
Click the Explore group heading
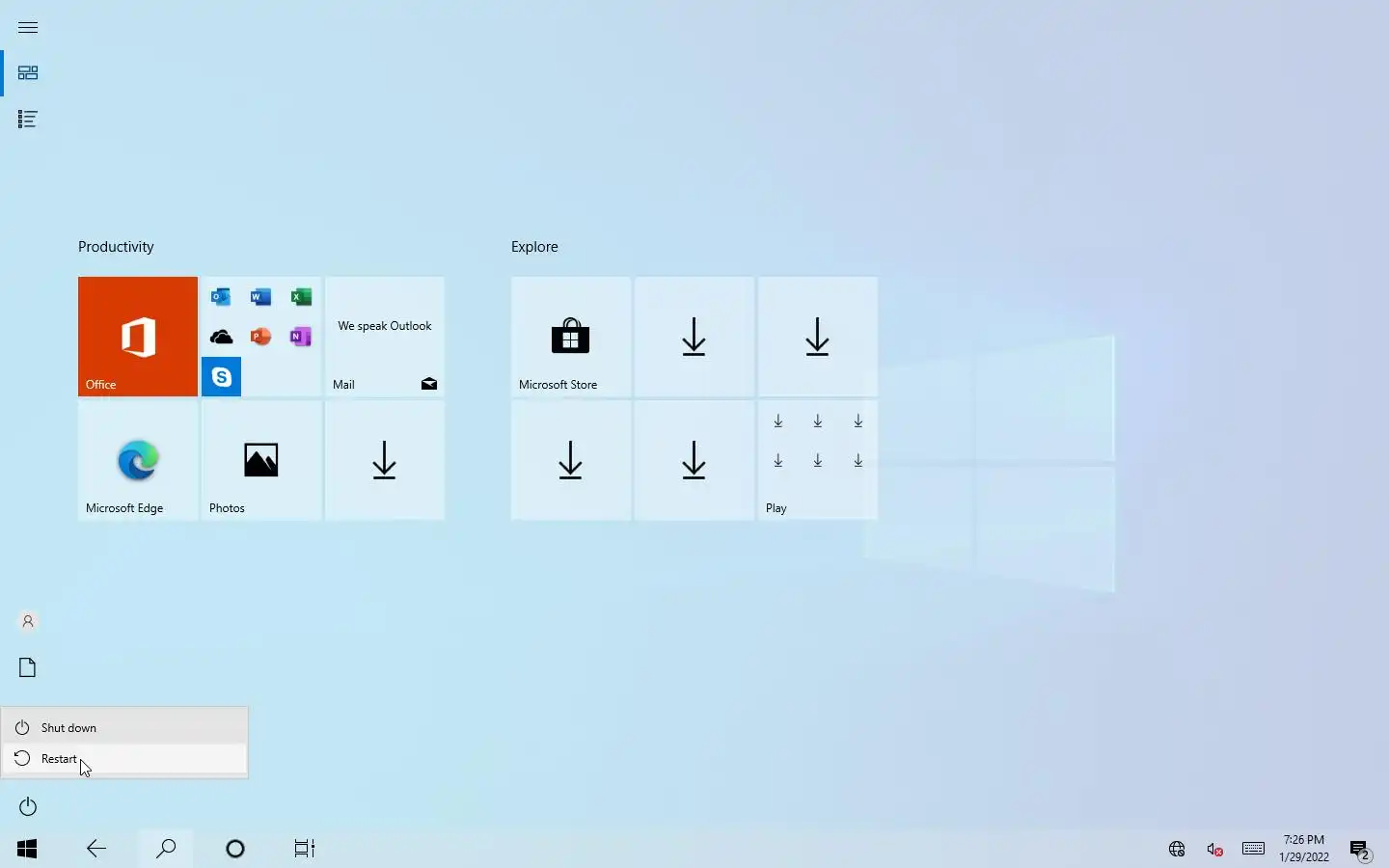click(534, 247)
